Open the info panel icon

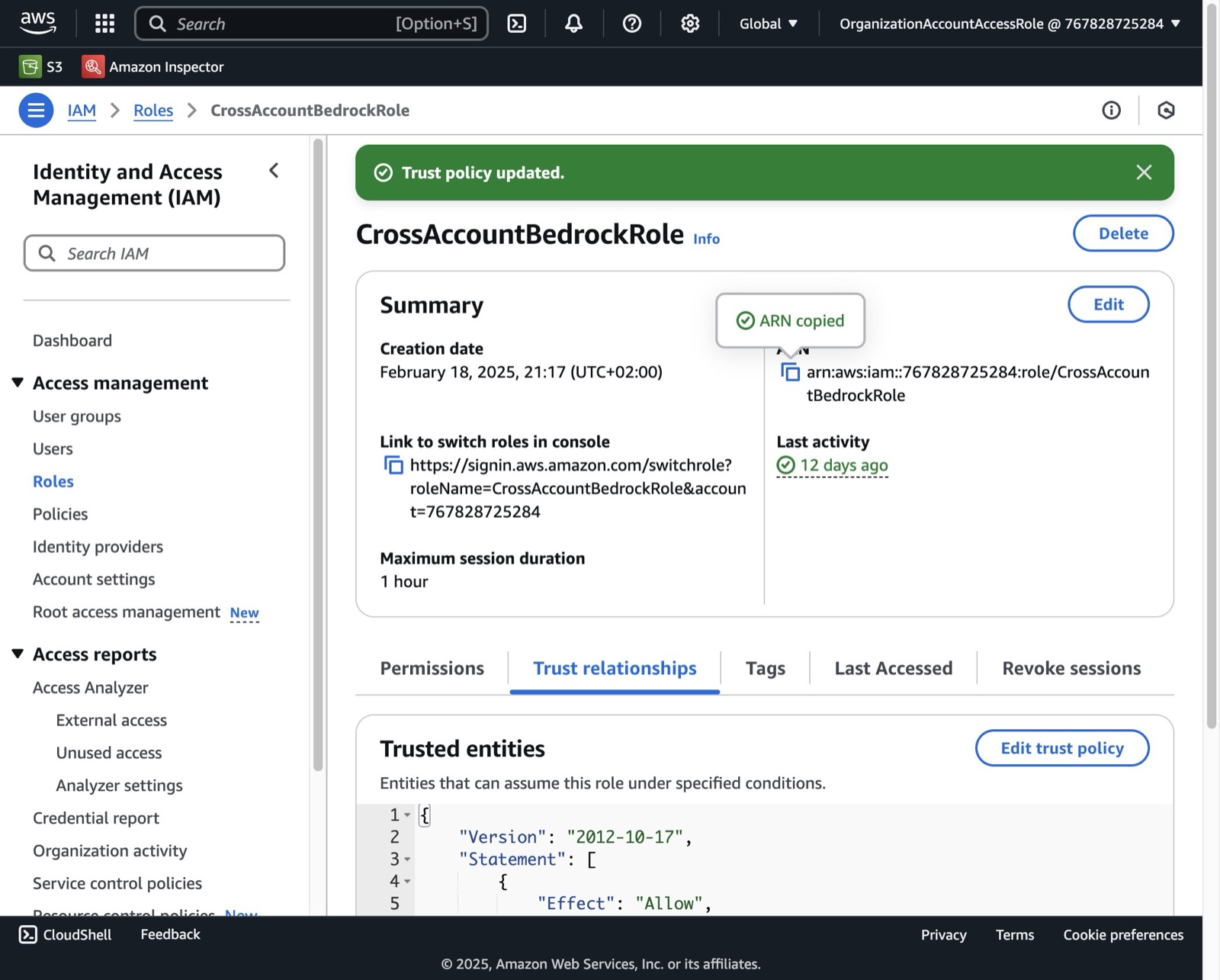[x=1111, y=111]
